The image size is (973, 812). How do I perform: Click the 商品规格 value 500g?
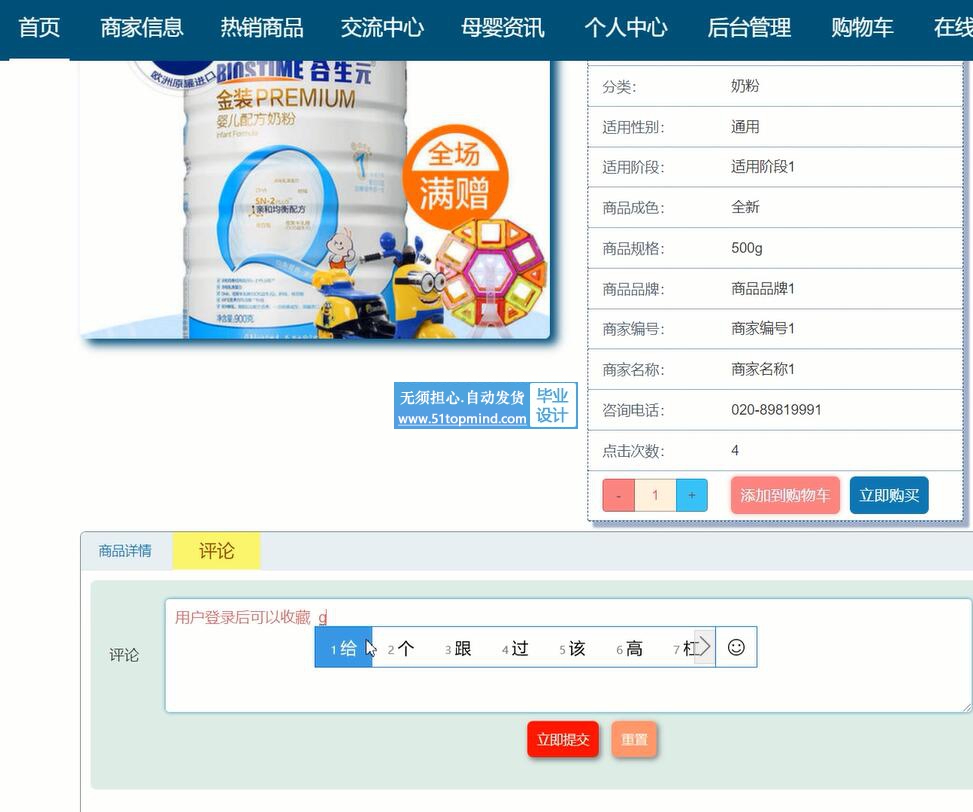coord(747,248)
